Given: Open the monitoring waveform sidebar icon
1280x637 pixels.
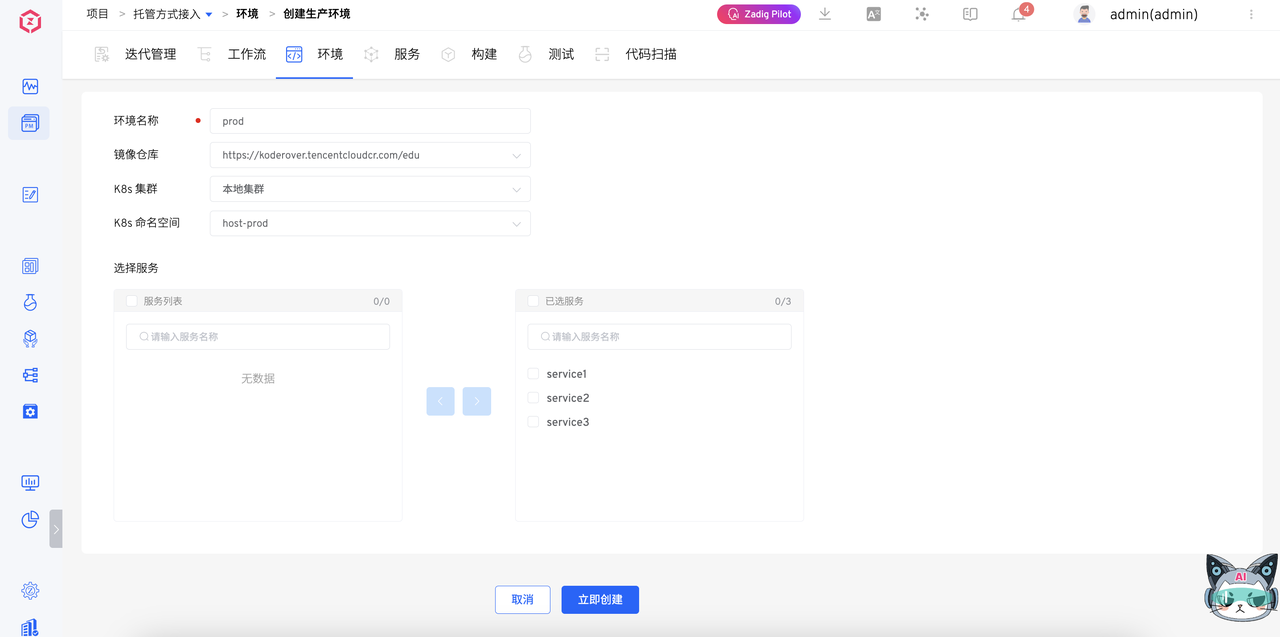Looking at the screenshot, I should click(x=30, y=87).
